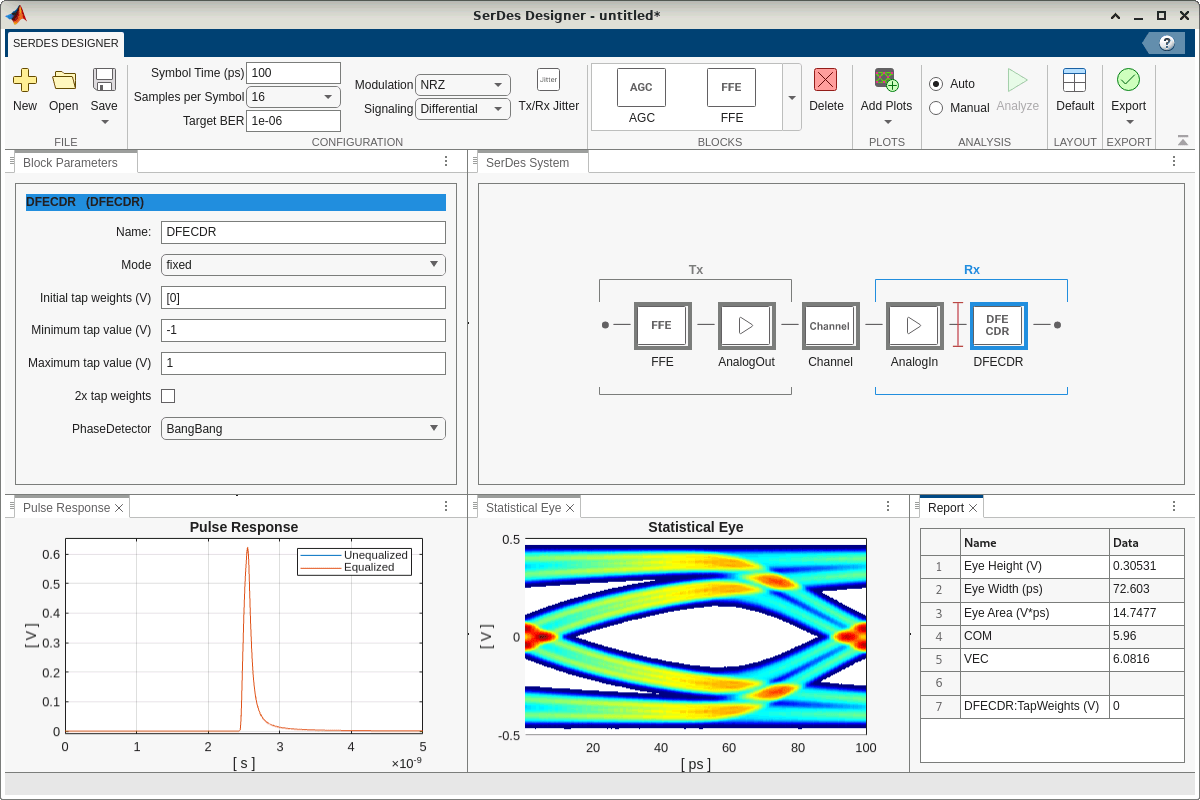Image resolution: width=1200 pixels, height=800 pixels.
Task: Expand the blocks gallery arrow
Action: pyautogui.click(x=792, y=98)
